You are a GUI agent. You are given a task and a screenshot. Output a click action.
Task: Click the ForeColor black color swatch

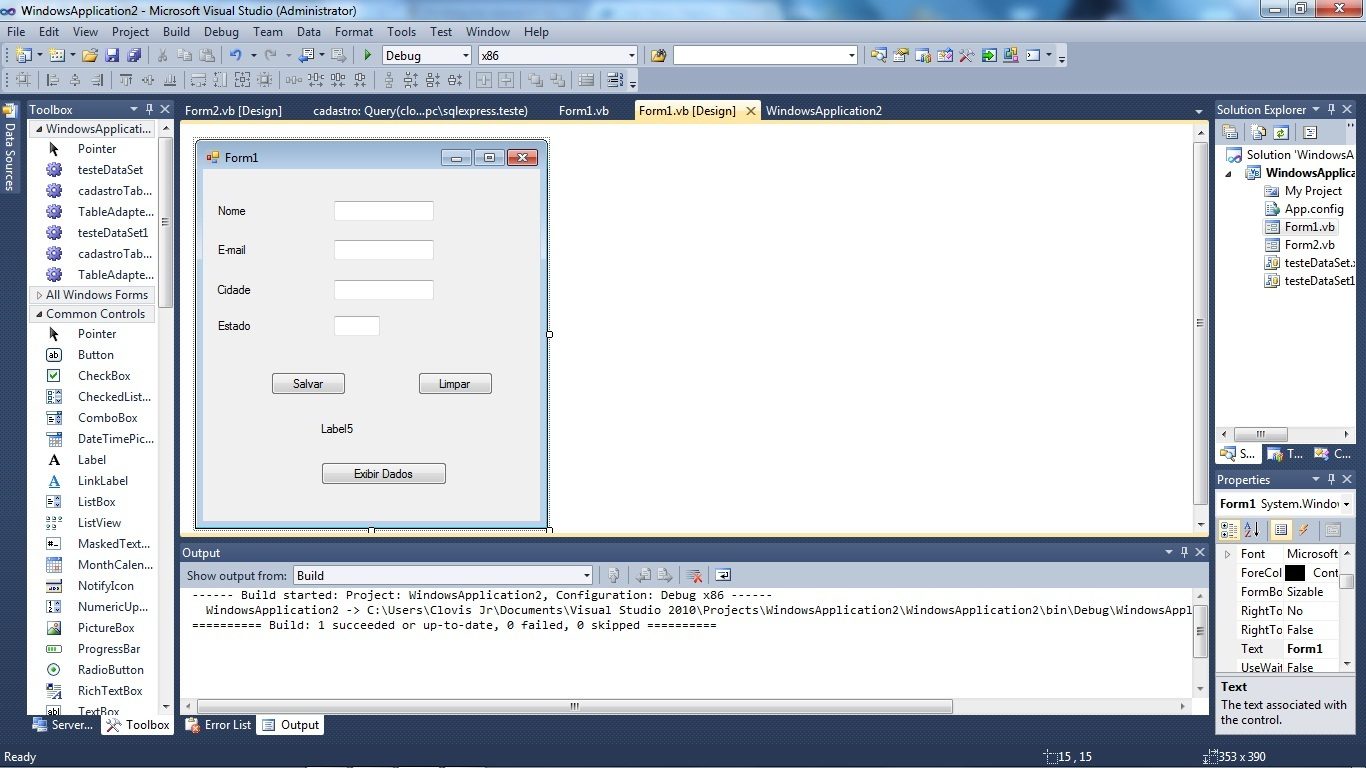(1295, 573)
